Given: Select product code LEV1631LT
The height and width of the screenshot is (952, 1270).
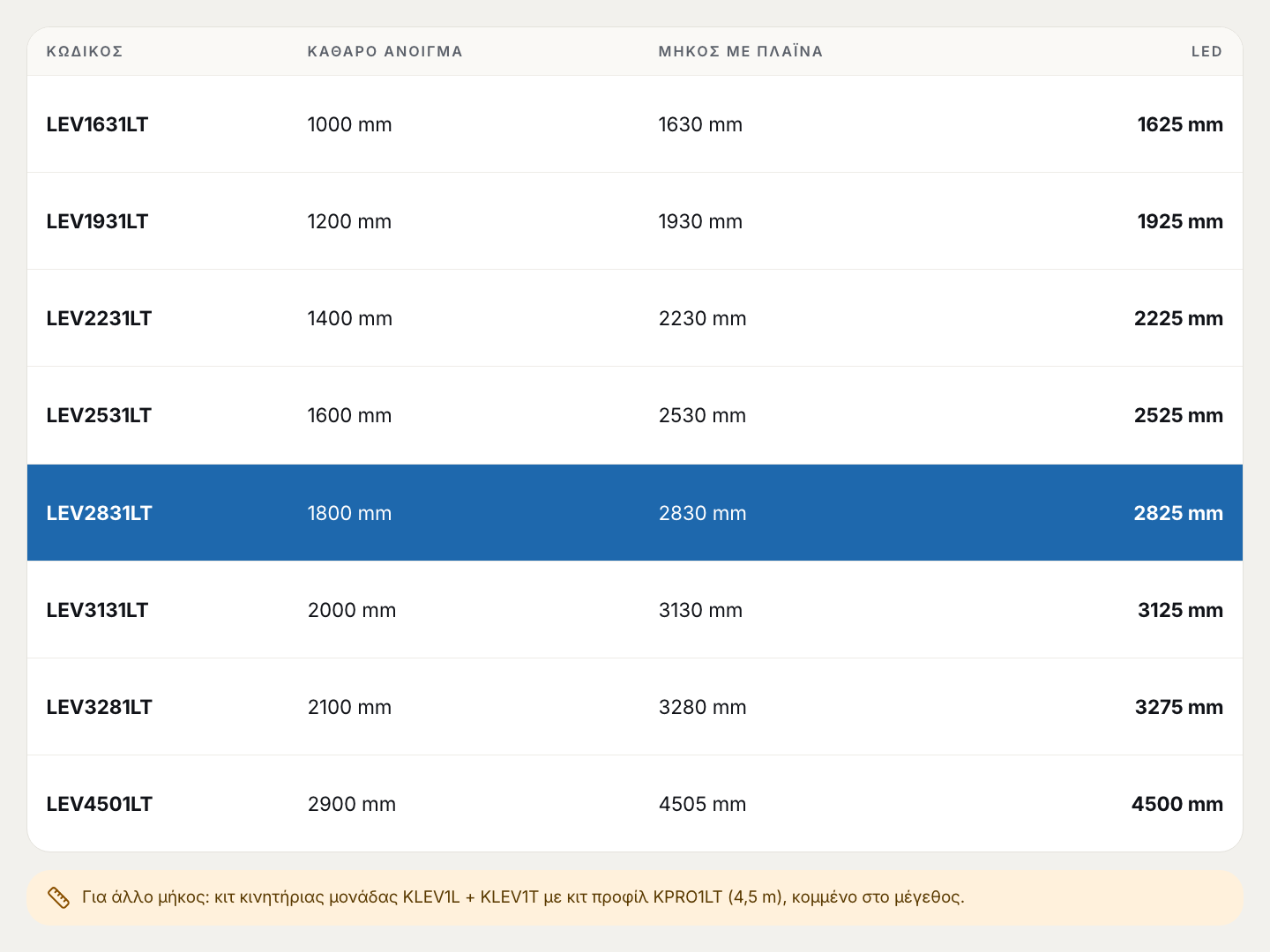Looking at the screenshot, I should [x=97, y=124].
